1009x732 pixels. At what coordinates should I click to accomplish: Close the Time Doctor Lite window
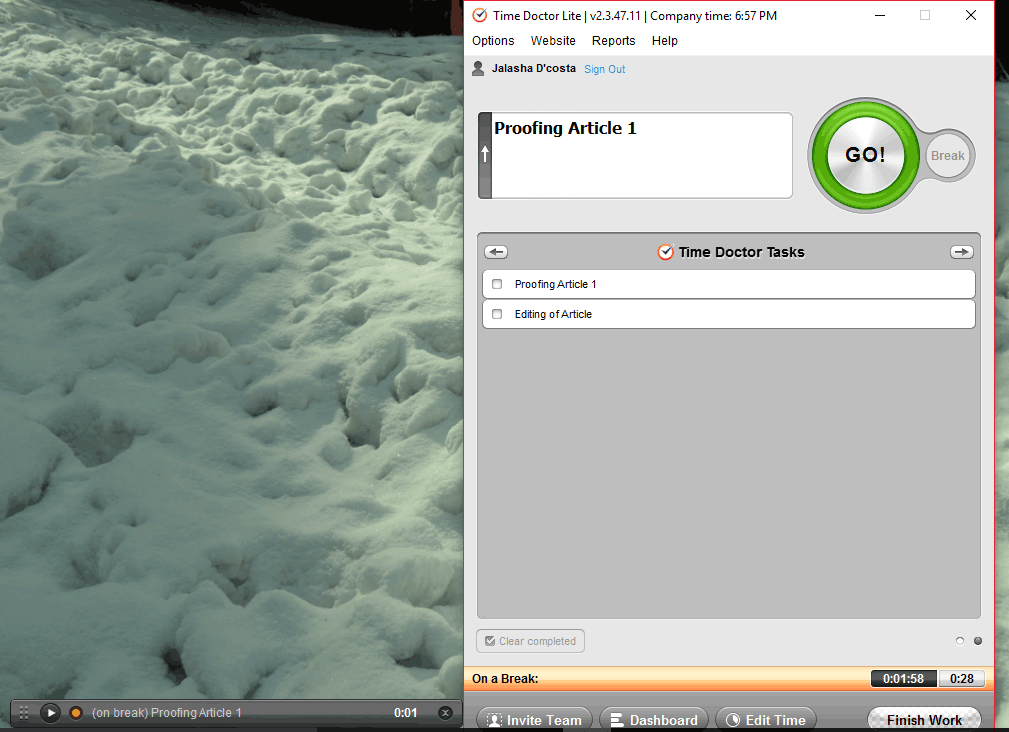pyautogui.click(x=971, y=15)
